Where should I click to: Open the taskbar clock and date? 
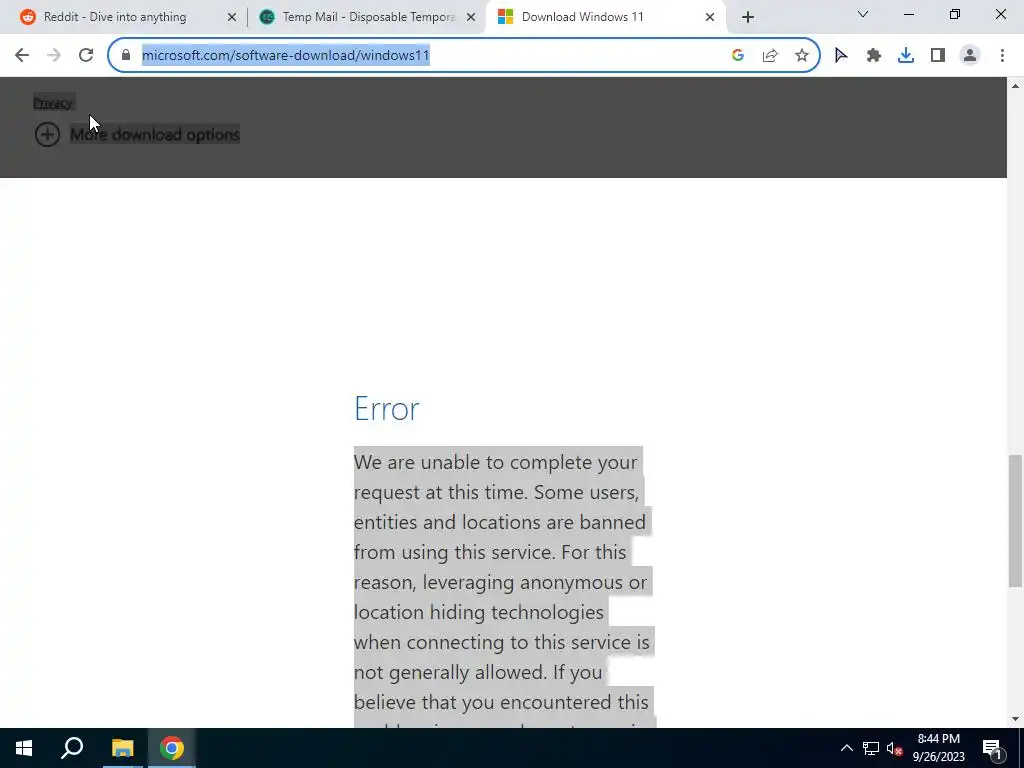click(938, 748)
